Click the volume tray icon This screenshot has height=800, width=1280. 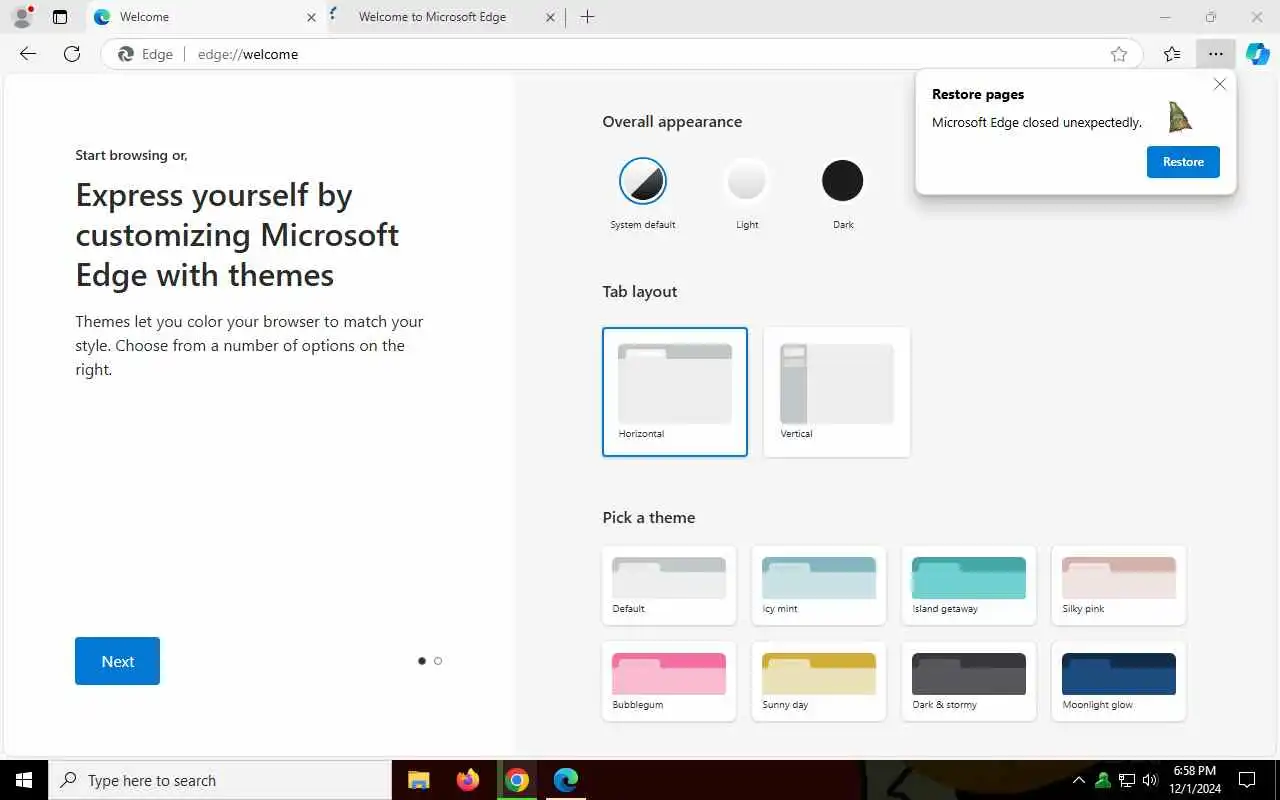[x=1150, y=780]
